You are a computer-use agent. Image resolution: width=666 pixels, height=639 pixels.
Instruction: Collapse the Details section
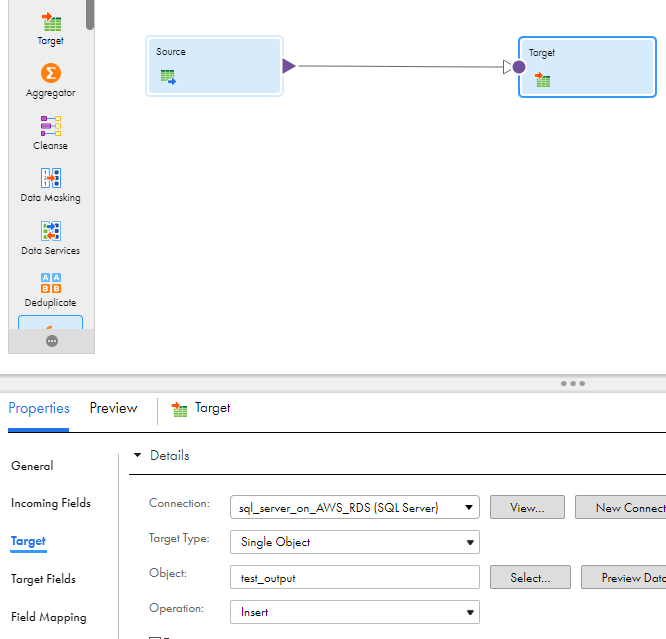[137, 455]
